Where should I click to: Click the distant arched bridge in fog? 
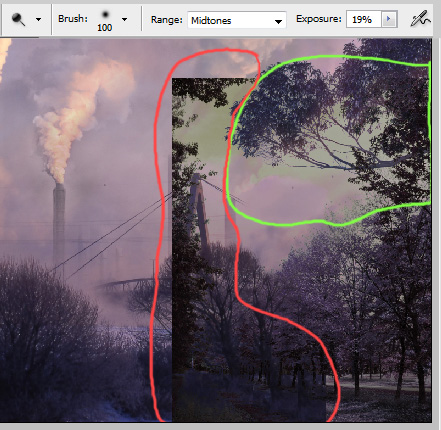tap(127, 284)
